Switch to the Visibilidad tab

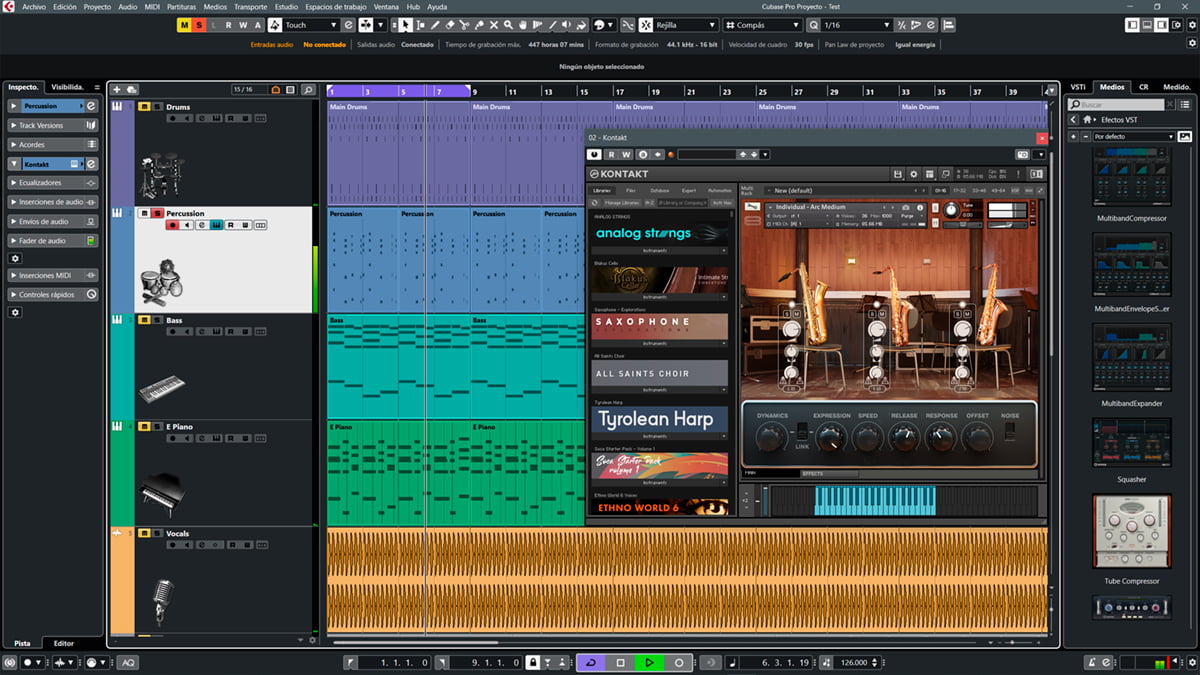point(68,87)
